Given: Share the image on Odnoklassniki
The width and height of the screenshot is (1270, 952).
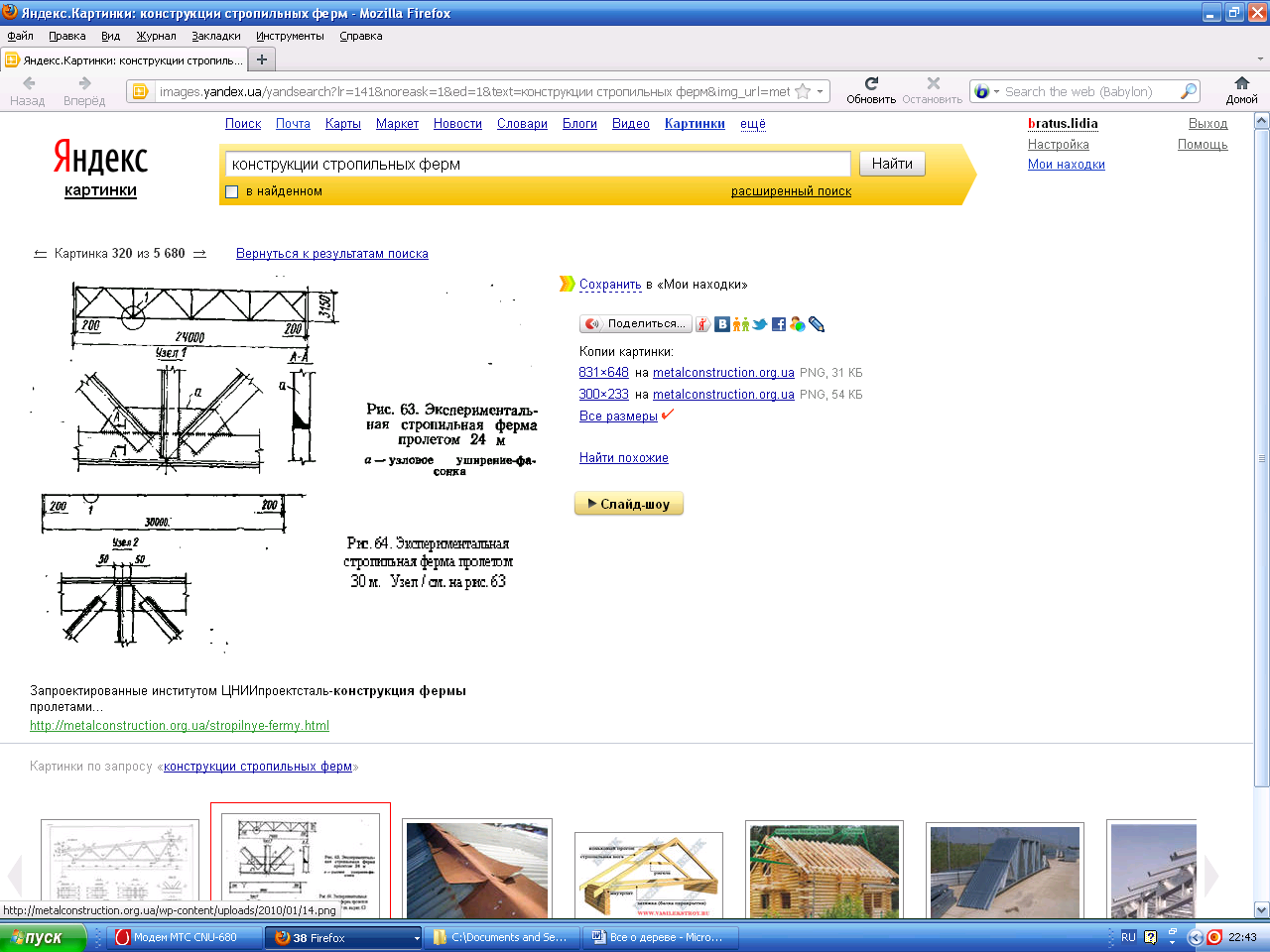Looking at the screenshot, I should click(740, 324).
